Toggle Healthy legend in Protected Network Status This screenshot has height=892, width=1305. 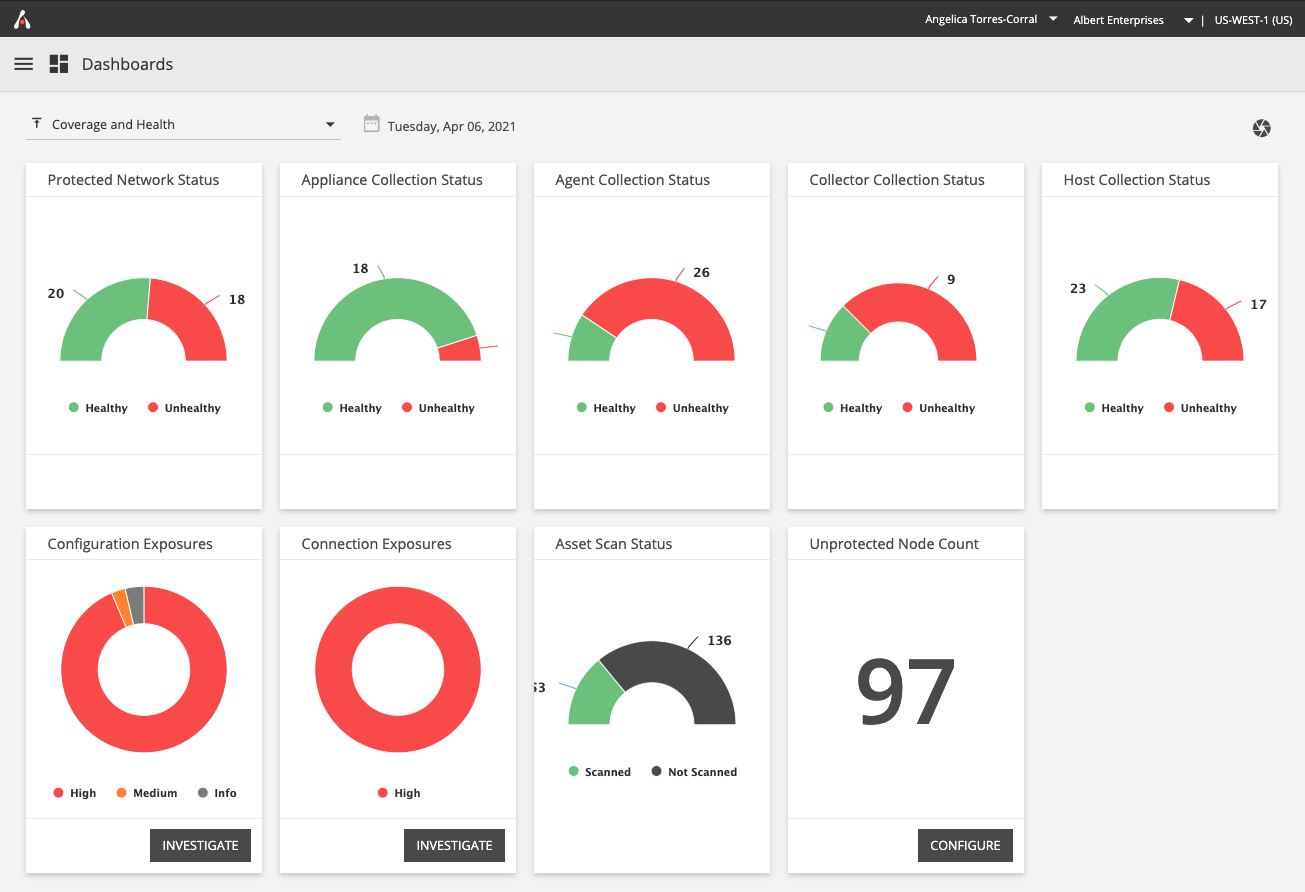(98, 408)
